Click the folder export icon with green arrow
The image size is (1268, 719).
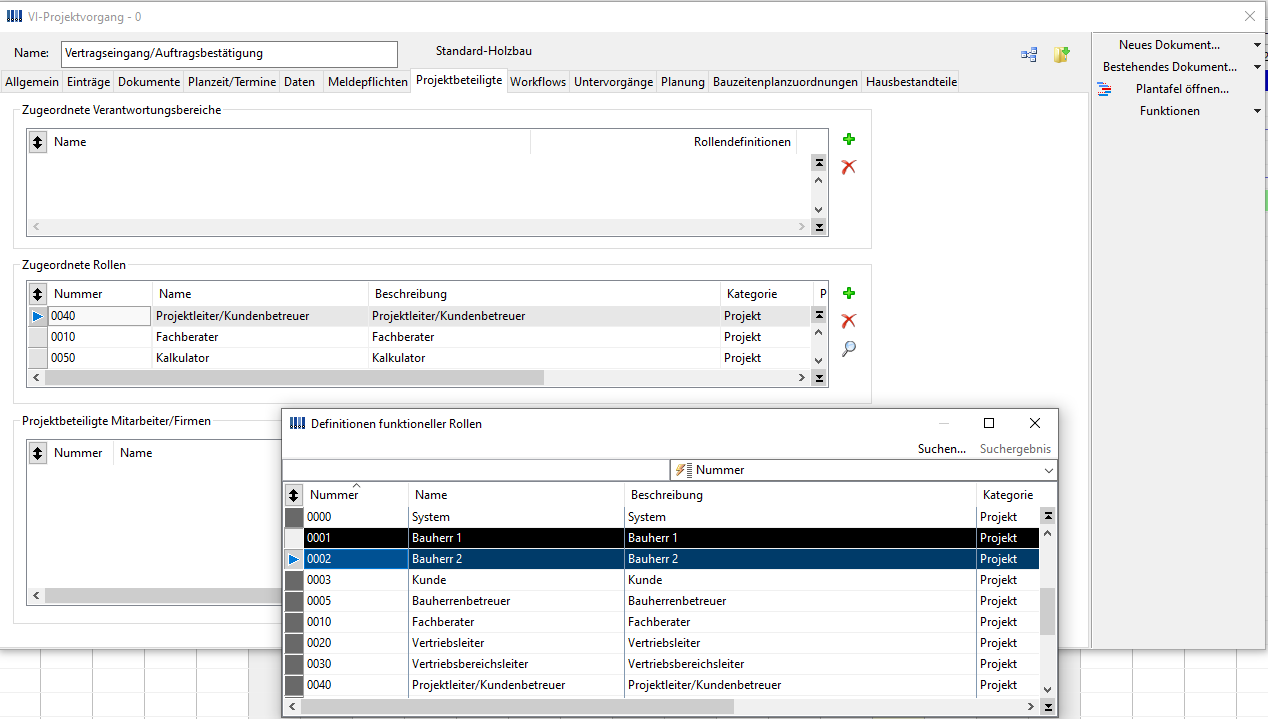1061,55
